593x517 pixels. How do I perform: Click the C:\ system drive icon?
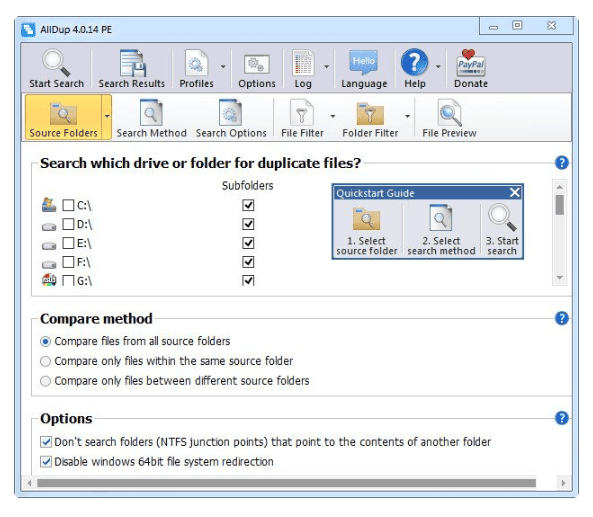coord(49,205)
